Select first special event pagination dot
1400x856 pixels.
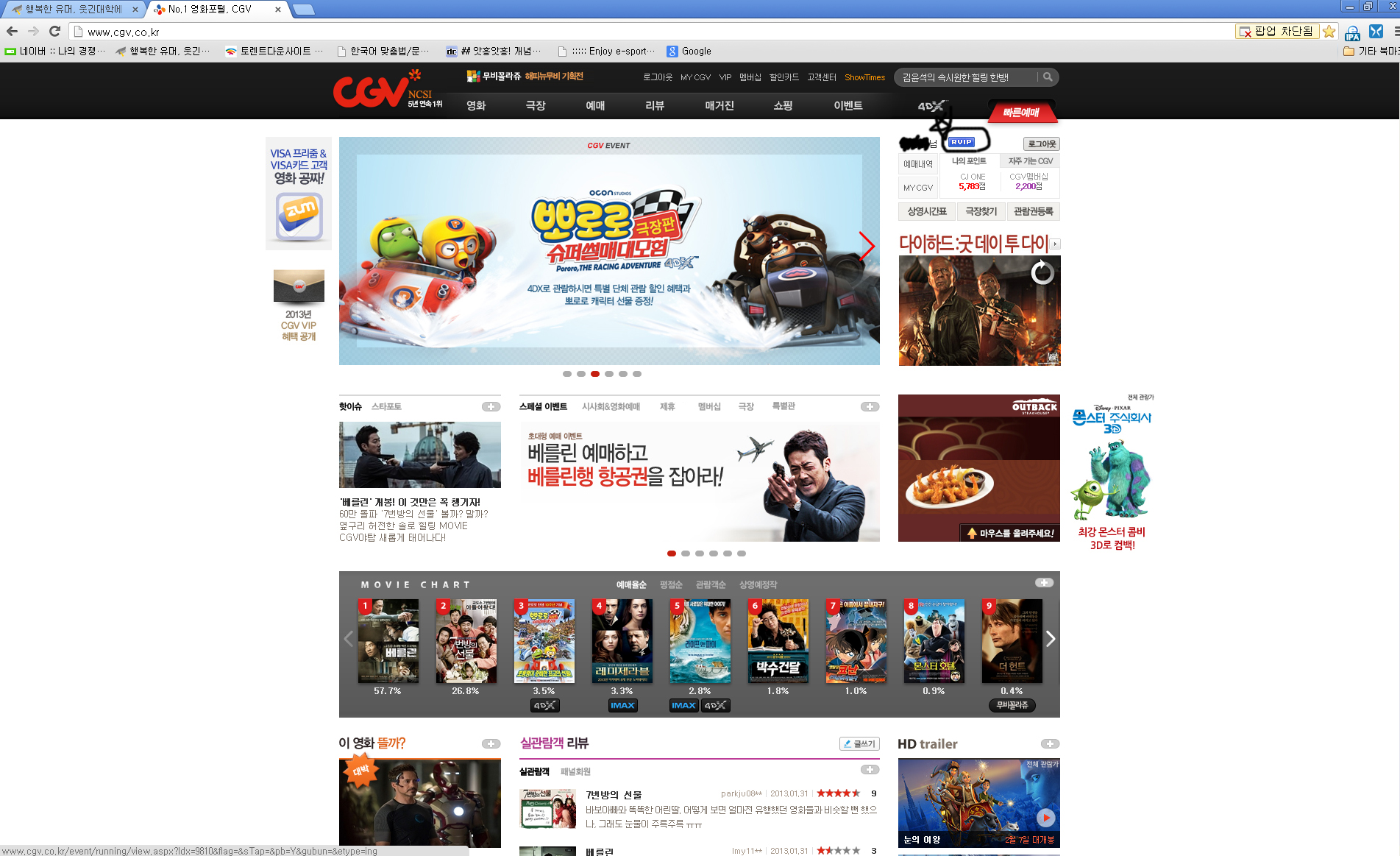tap(672, 553)
